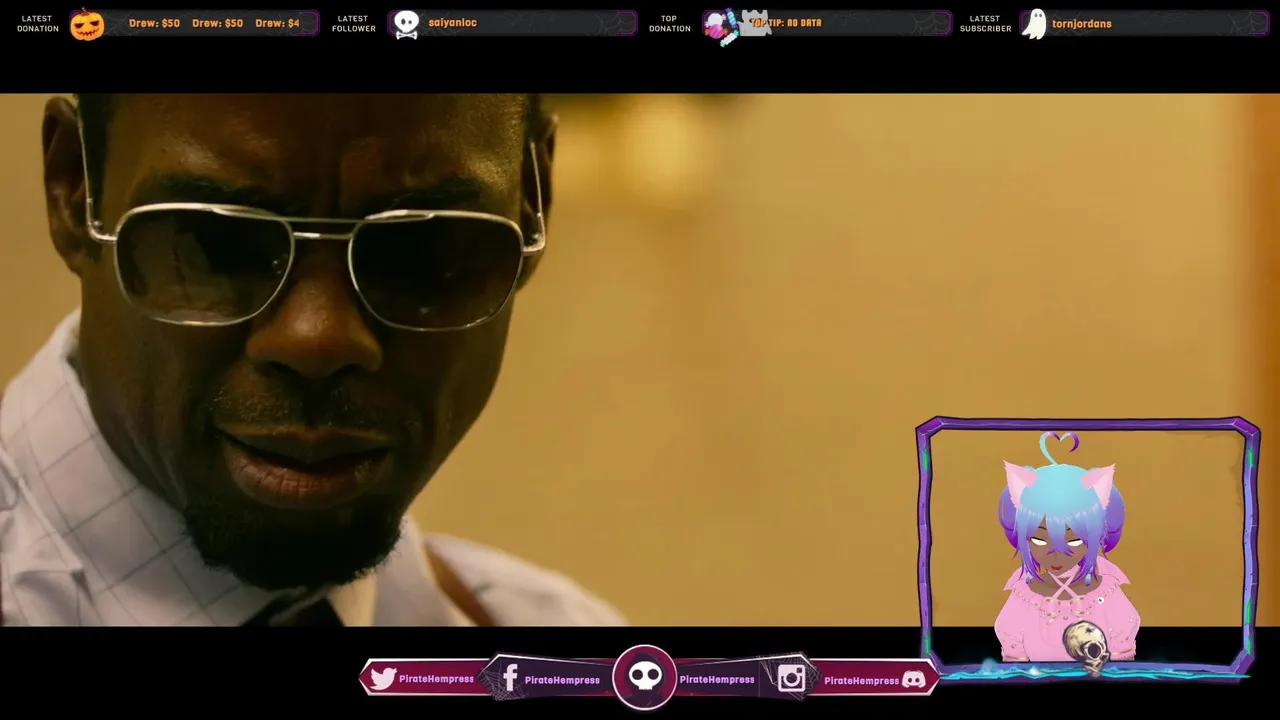This screenshot has width=1280, height=720.
Task: Click the Discord logo icon
Action: [x=914, y=680]
